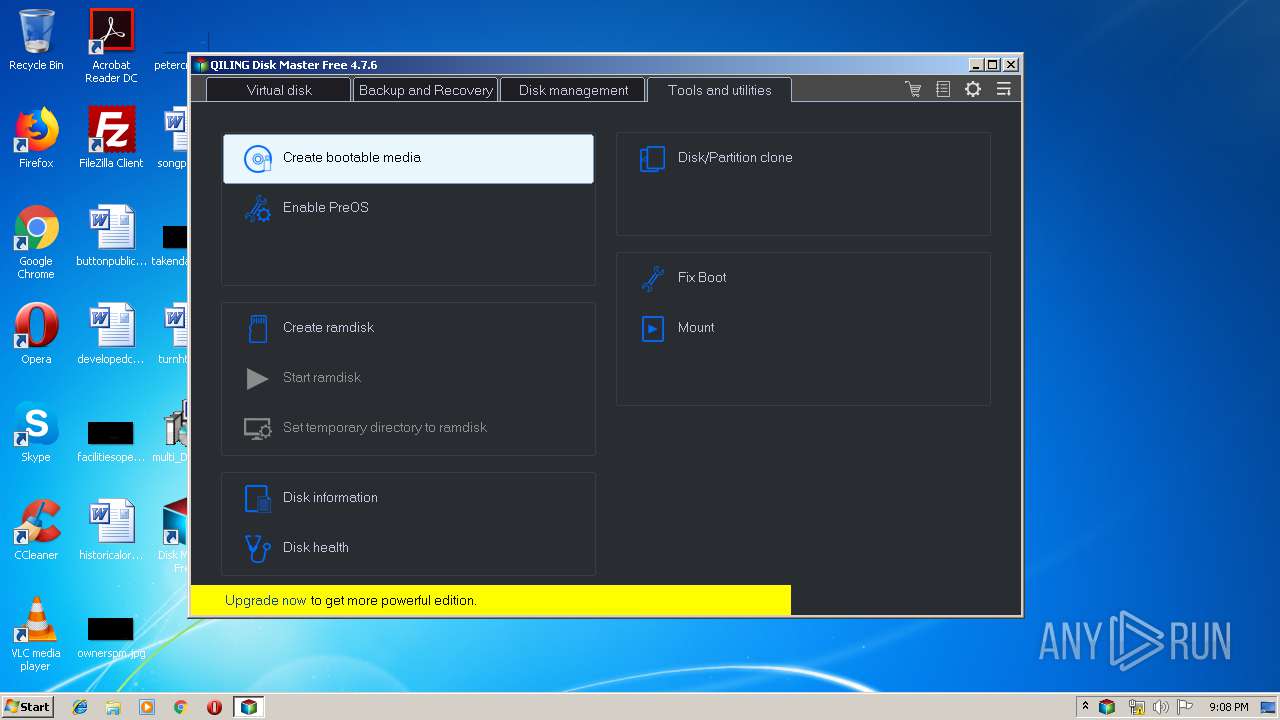
Task: Click the temporary directory monitor icon
Action: (258, 428)
